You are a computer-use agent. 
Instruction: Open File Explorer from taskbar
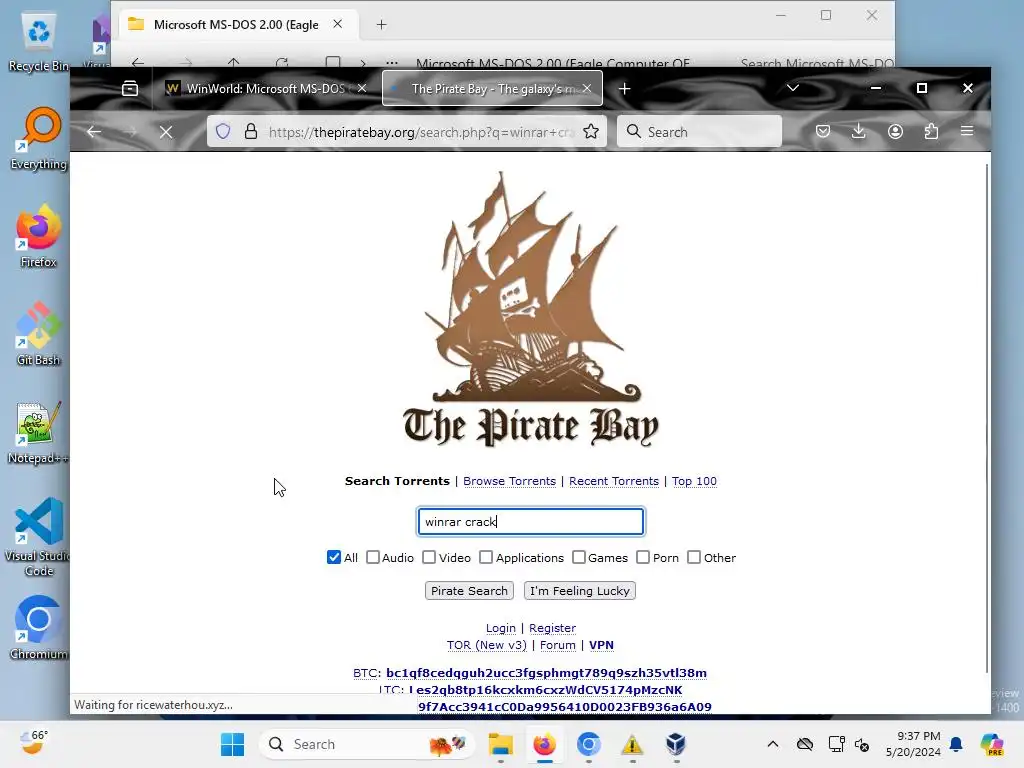(x=501, y=744)
